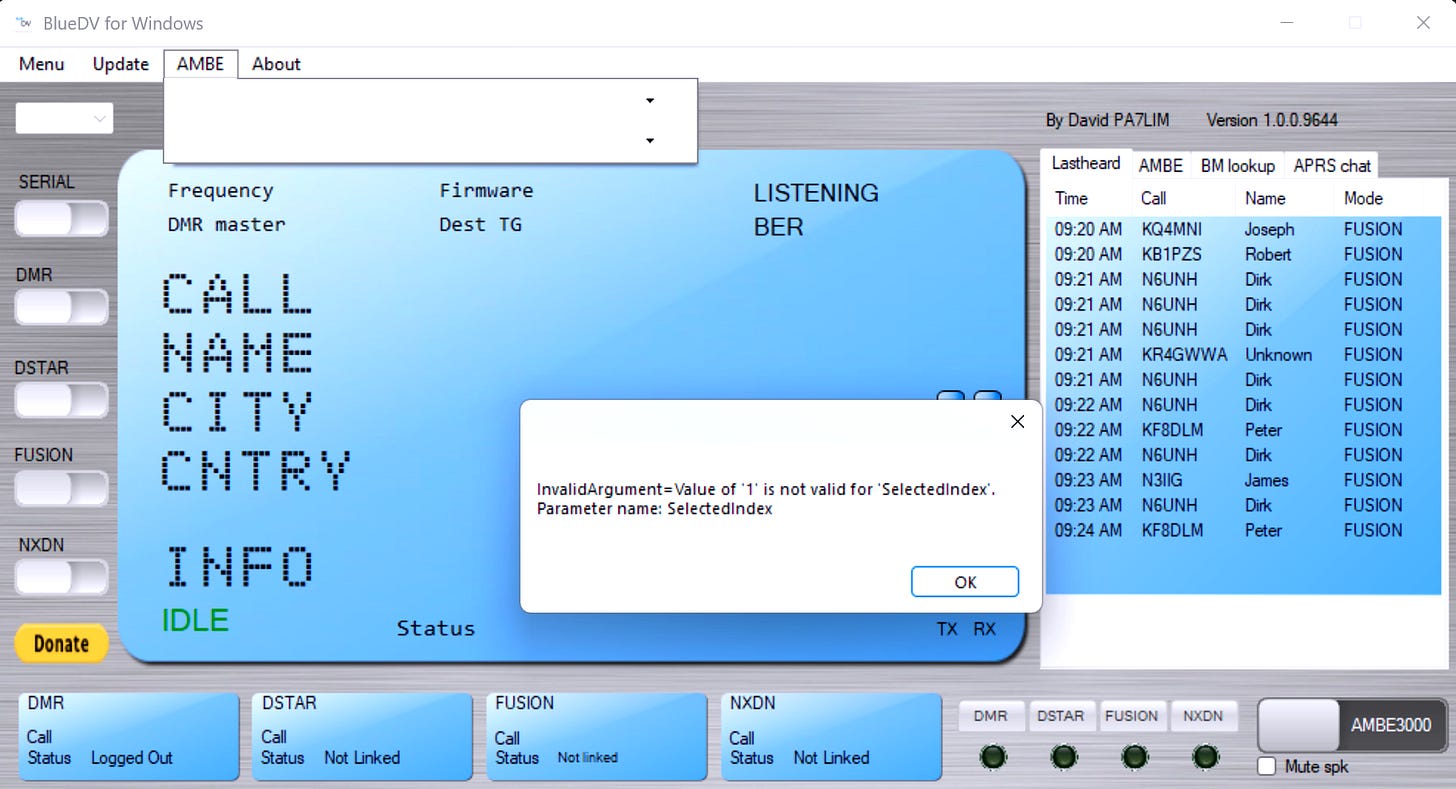The height and width of the screenshot is (789, 1456).
Task: Select the NXDN mode button in the bottom panel
Action: [1204, 716]
